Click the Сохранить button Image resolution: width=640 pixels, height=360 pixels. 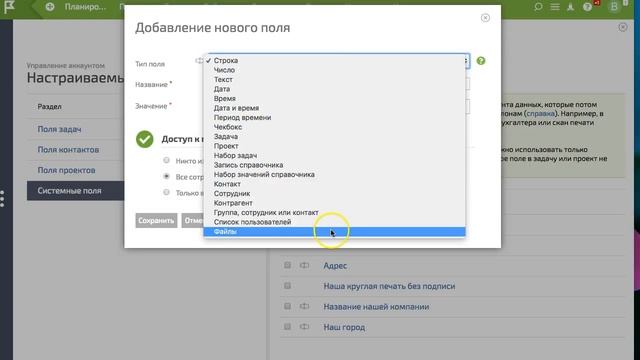pos(156,220)
